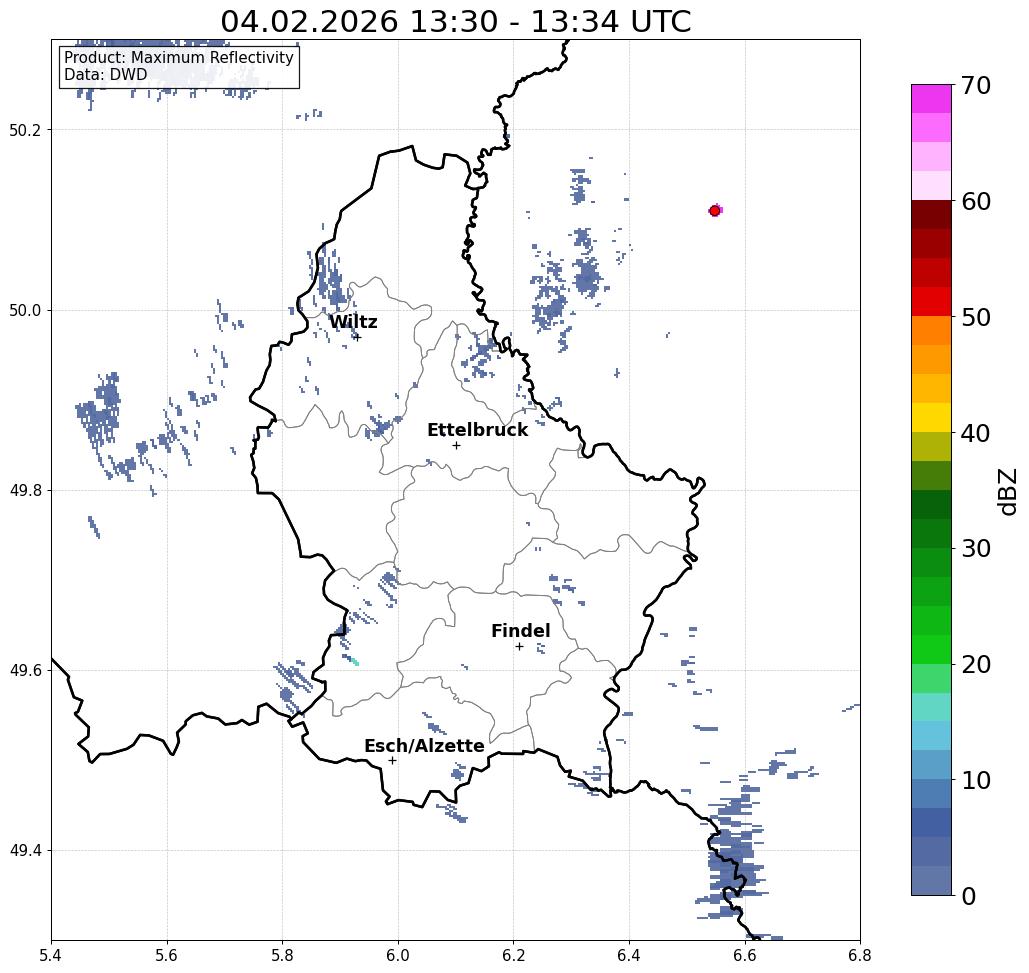Click the bright red swatch just above 50 dBZ
This screenshot has height=973, width=1029.
tap(931, 302)
